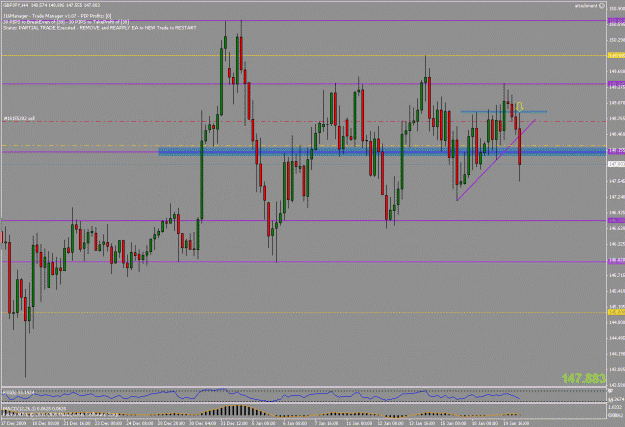Select the yellow down-arrow marker on the chart
Screen dimensions: 625x427
click(519, 106)
